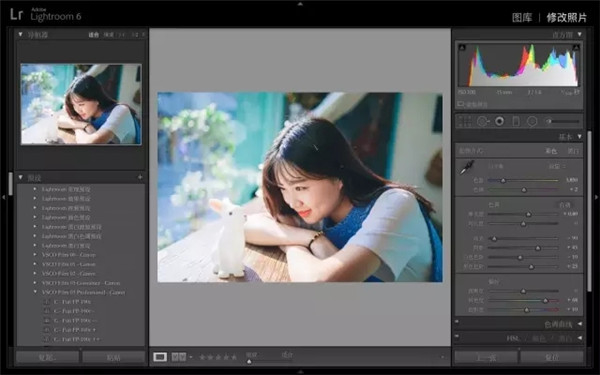Collapse the Histogram panel
The width and height of the screenshot is (600, 375).
coord(579,34)
